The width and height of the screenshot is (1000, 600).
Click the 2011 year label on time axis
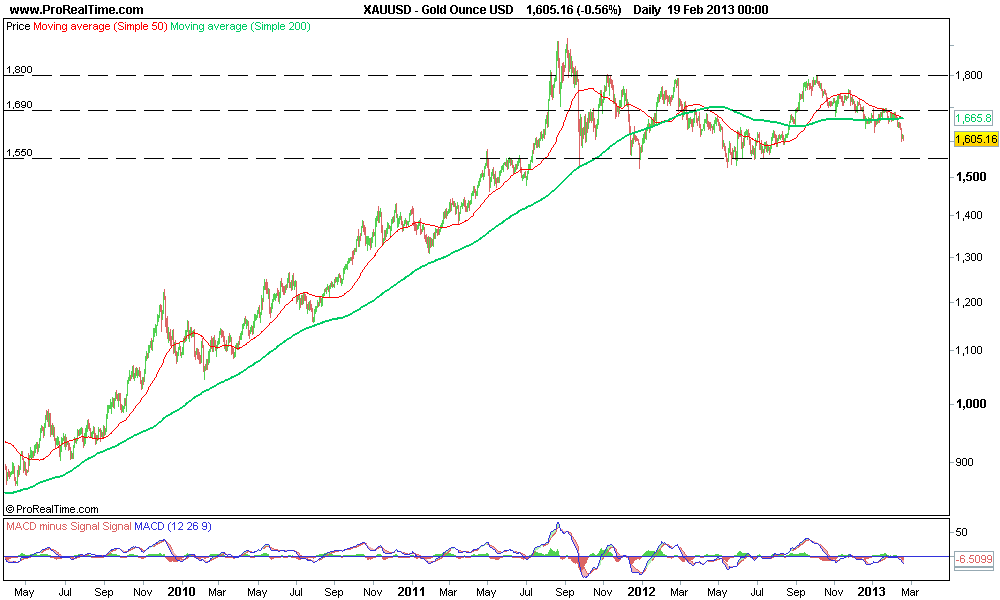[x=411, y=592]
